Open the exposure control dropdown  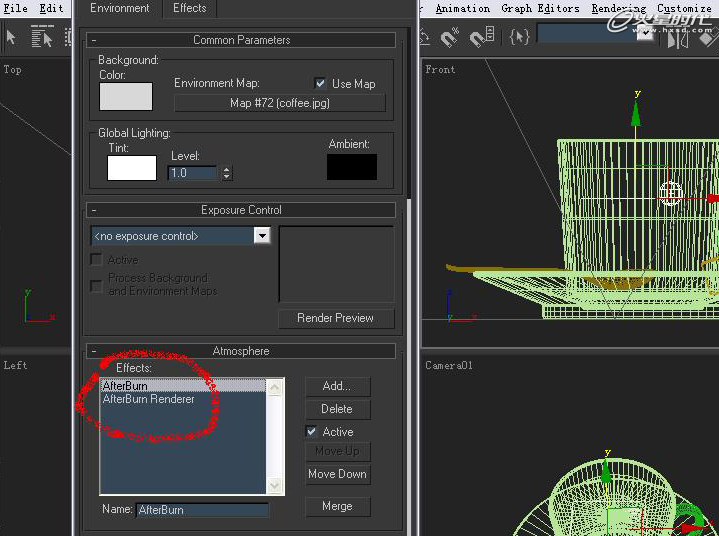click(262, 236)
